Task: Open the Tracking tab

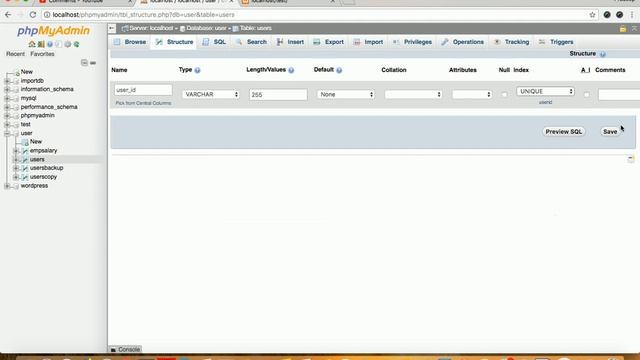Action: point(511,42)
